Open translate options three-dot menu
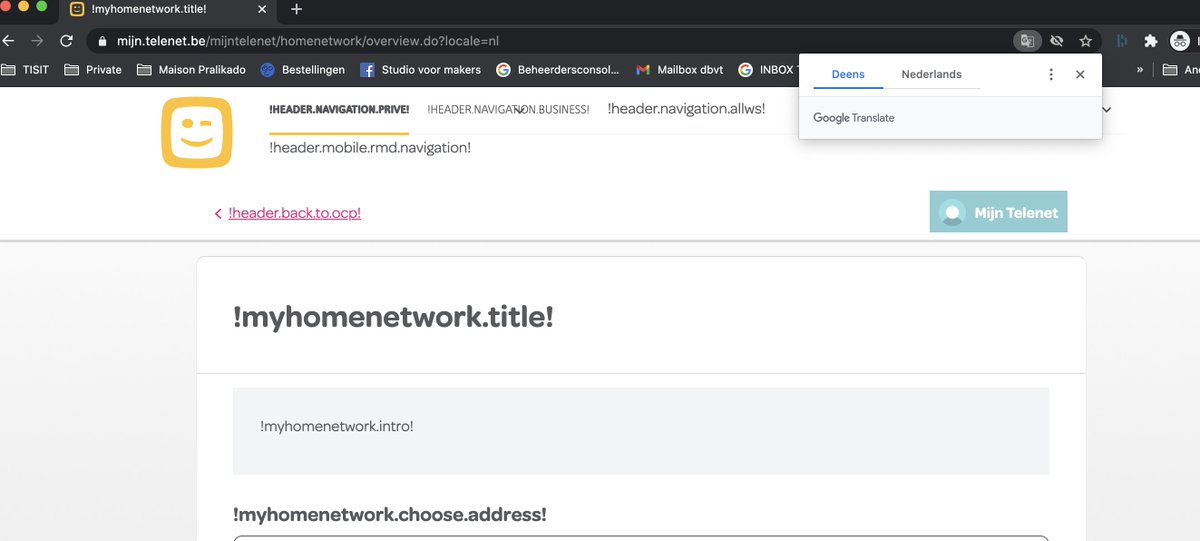Screen dimensions: 1200x541 point(1051,74)
